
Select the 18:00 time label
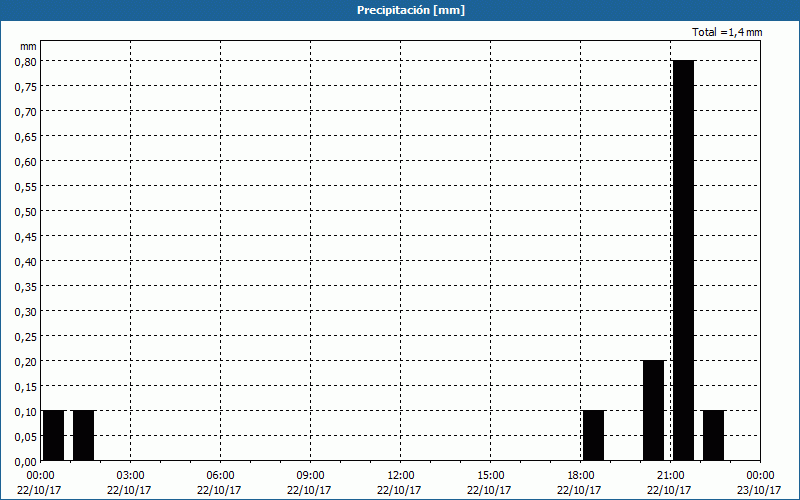pos(581,476)
